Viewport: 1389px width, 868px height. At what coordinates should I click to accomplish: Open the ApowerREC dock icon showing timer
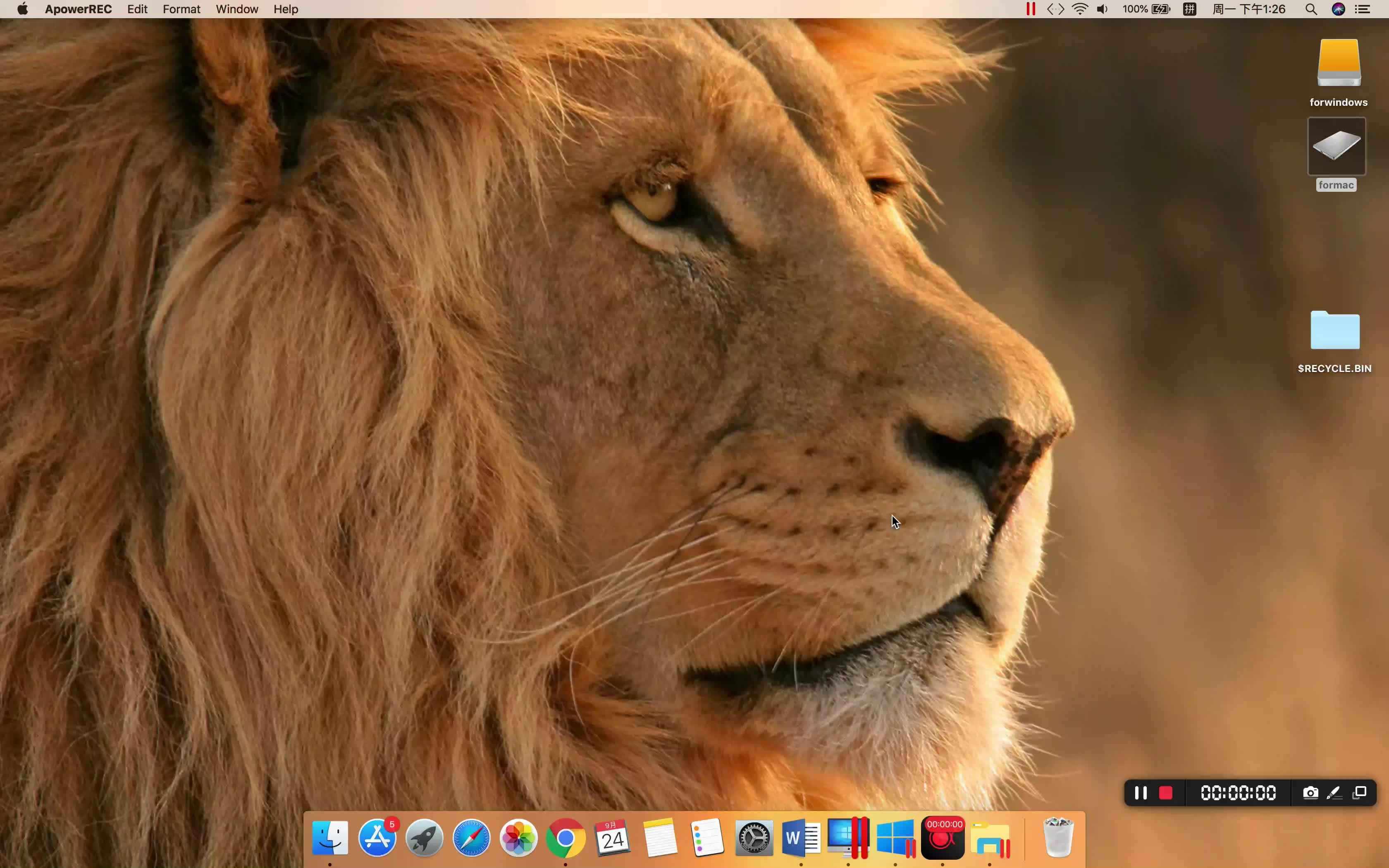point(943,838)
